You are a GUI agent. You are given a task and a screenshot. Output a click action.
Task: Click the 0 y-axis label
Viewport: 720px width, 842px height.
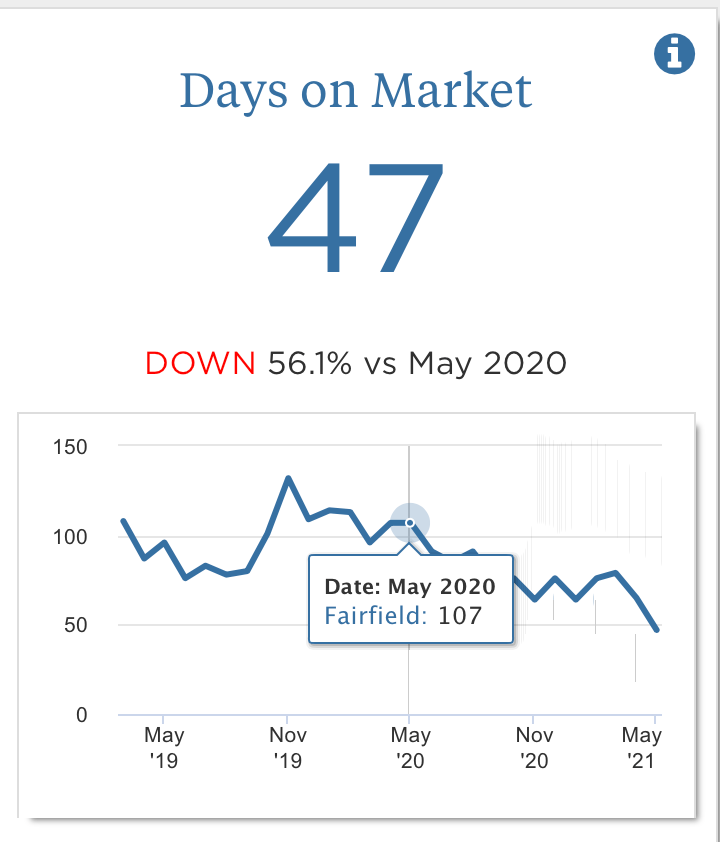[x=82, y=715]
